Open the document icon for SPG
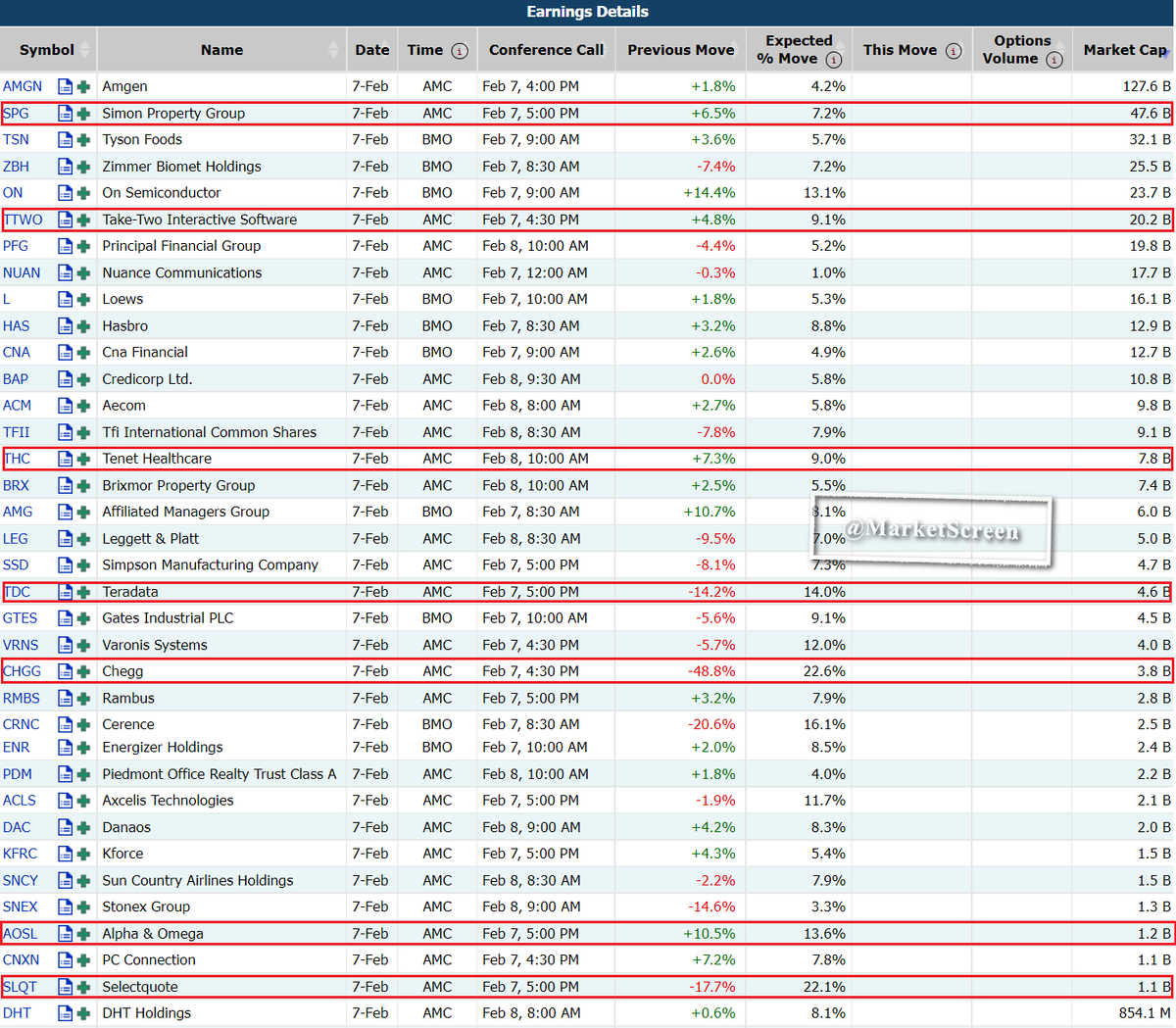Viewport: 1176px width, 1028px height. pos(65,114)
